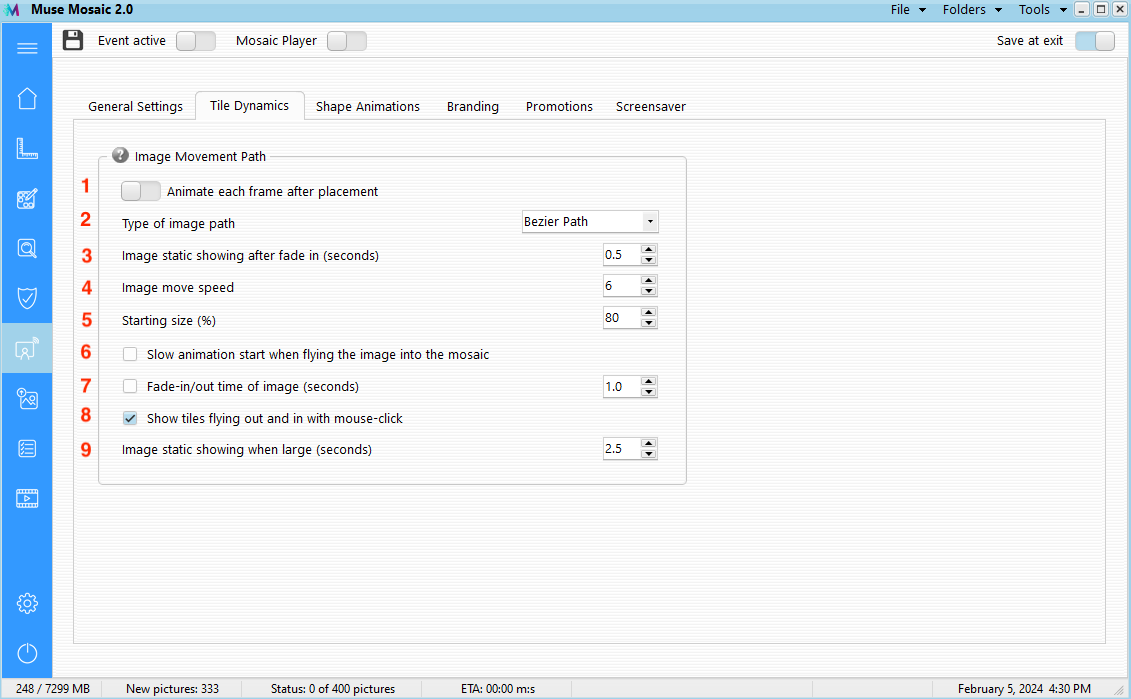Open the Folders menu
The image size is (1131, 699).
click(972, 9)
